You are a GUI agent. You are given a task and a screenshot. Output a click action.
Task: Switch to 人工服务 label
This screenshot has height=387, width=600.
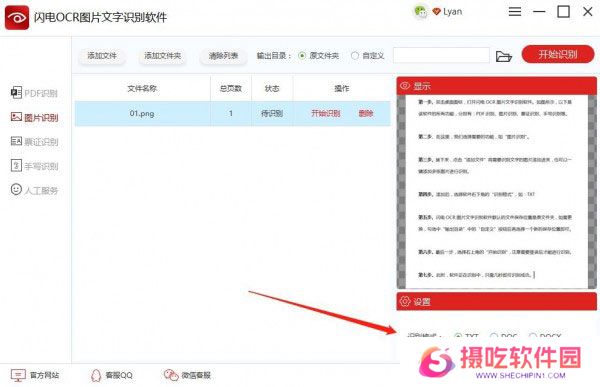click(41, 191)
